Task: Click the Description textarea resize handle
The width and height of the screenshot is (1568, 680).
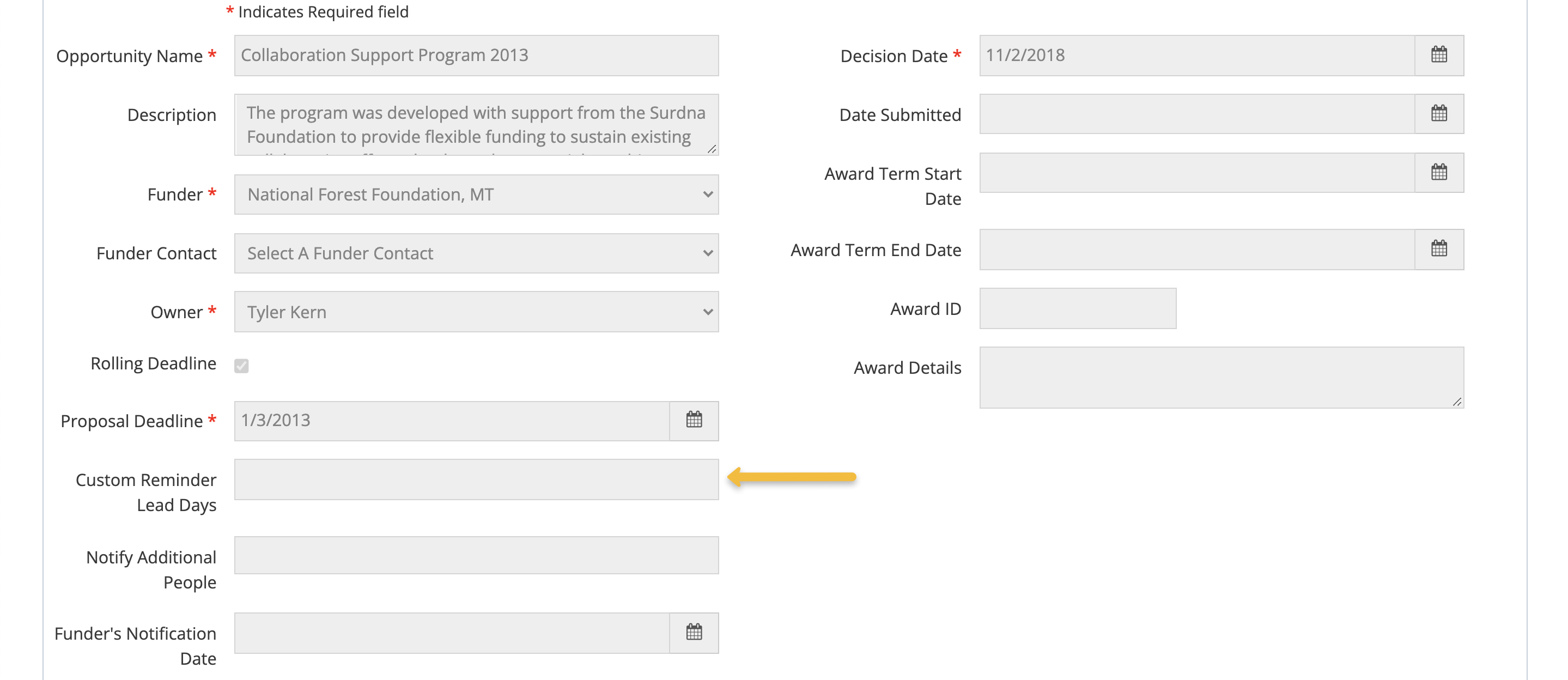Action: 712,148
